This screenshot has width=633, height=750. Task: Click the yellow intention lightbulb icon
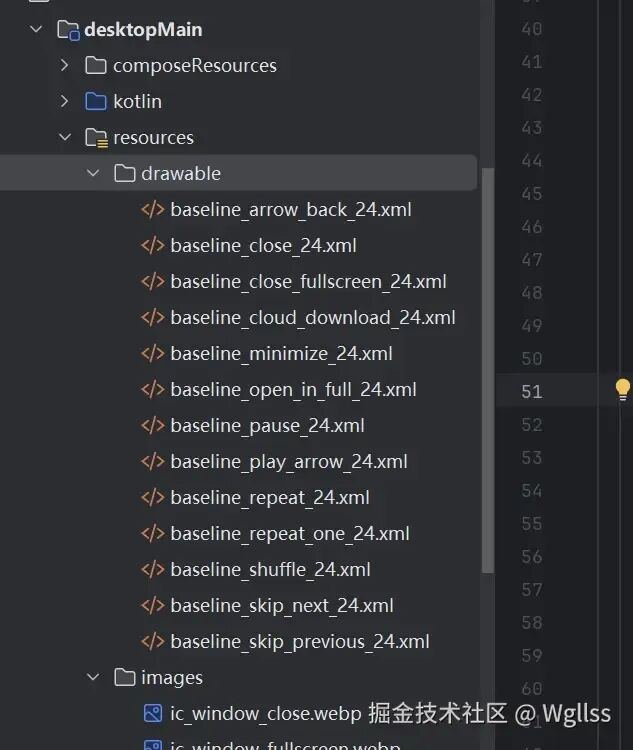click(622, 389)
